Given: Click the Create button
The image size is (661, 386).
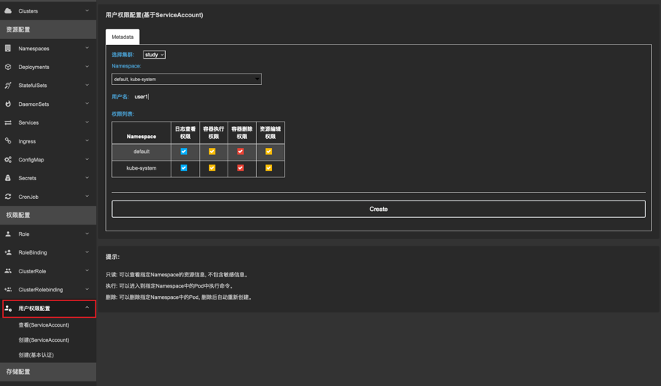Looking at the screenshot, I should 379,209.
